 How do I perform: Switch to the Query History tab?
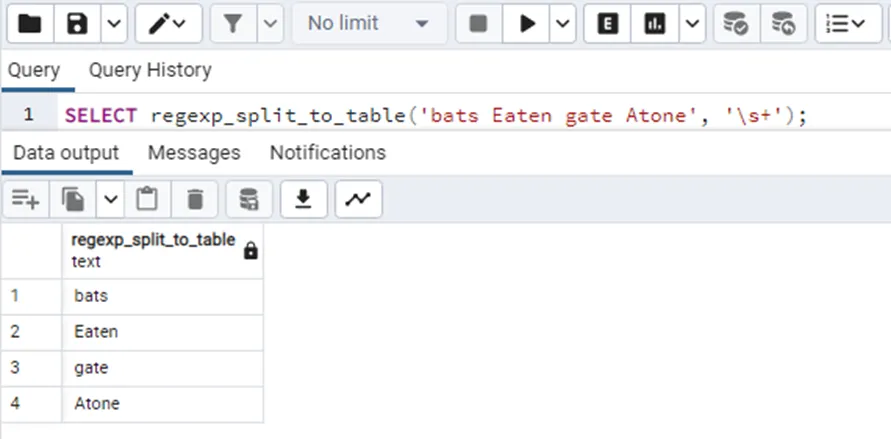150,70
